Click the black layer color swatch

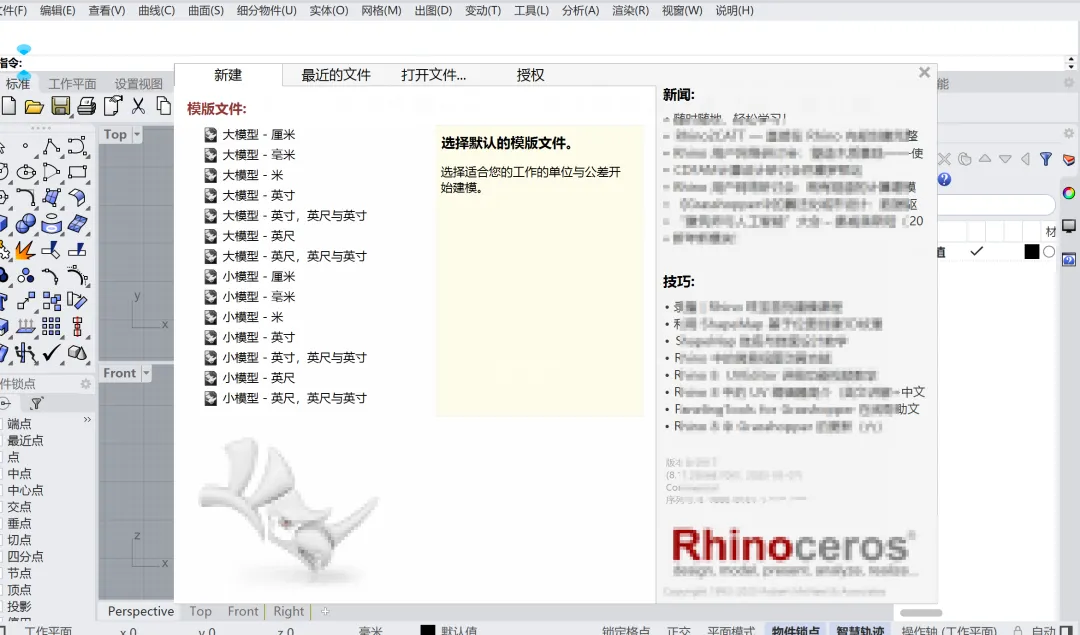pyautogui.click(x=1031, y=251)
